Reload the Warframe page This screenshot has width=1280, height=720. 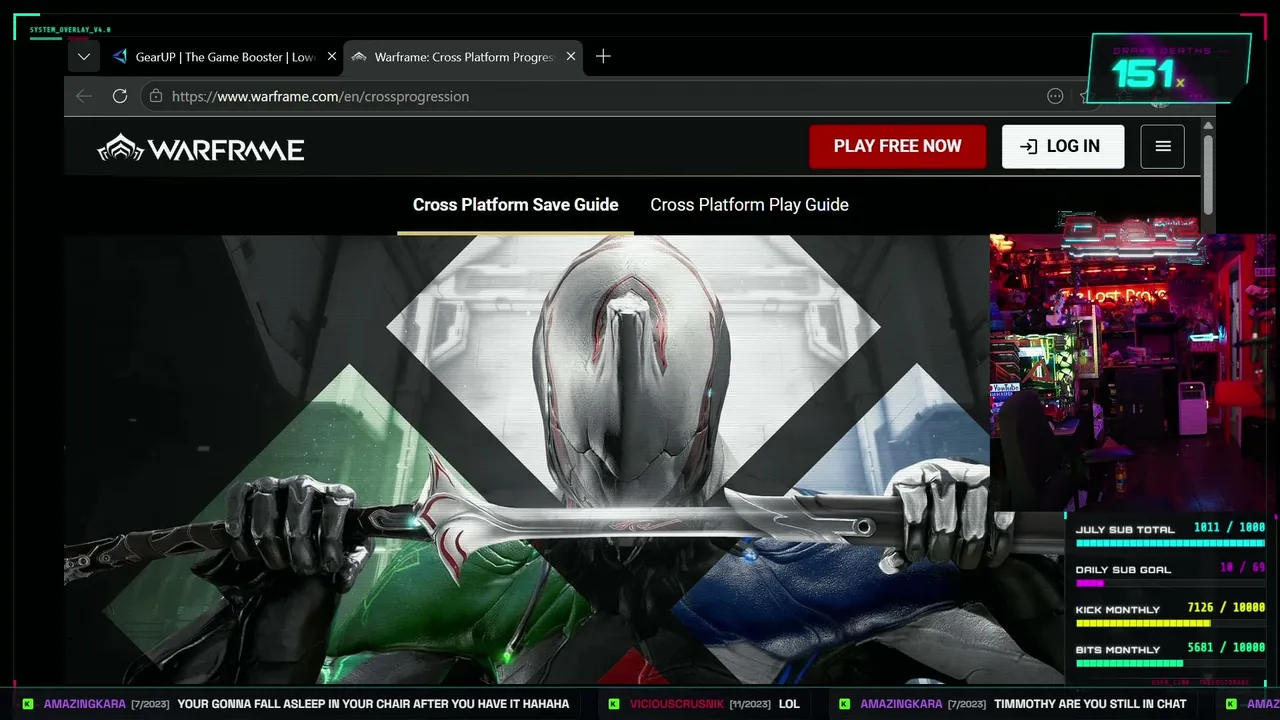click(120, 96)
